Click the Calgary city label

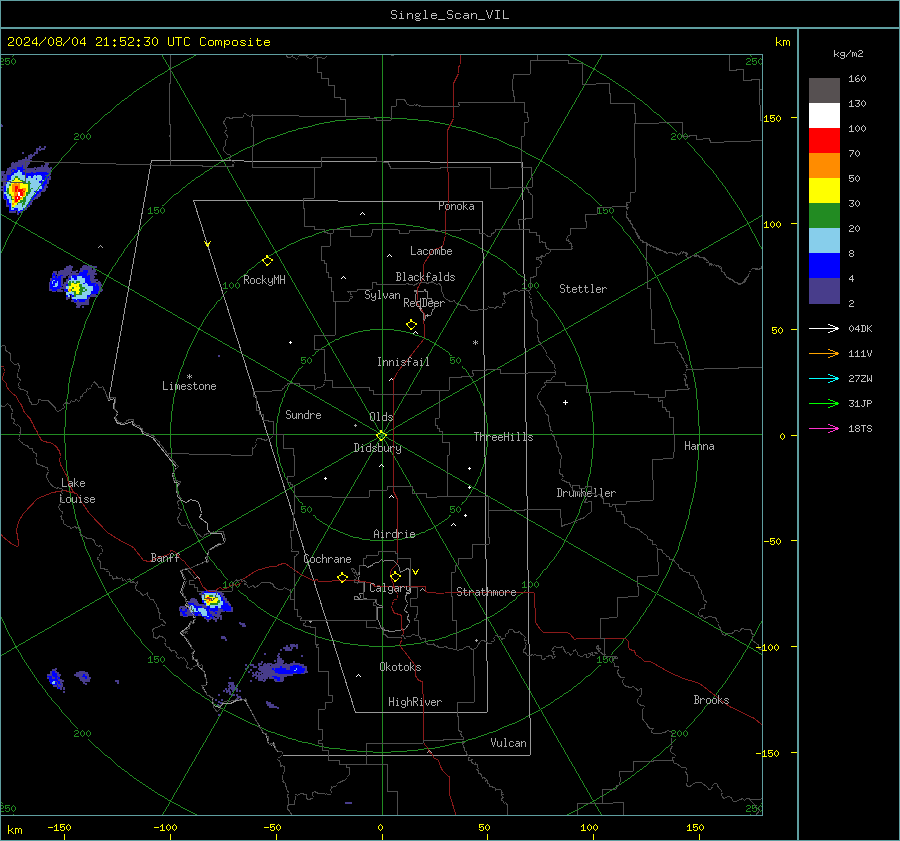[x=390, y=588]
